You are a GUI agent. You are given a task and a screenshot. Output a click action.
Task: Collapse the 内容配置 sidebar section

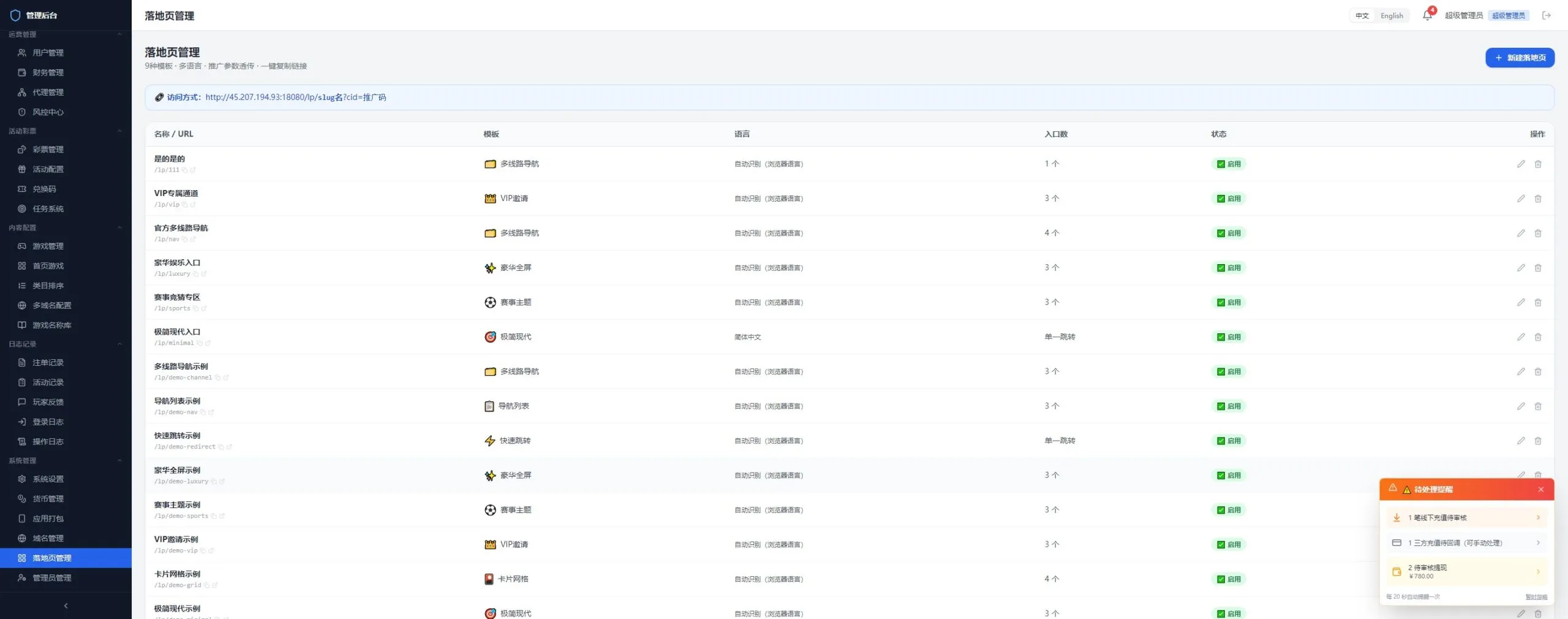click(x=119, y=228)
